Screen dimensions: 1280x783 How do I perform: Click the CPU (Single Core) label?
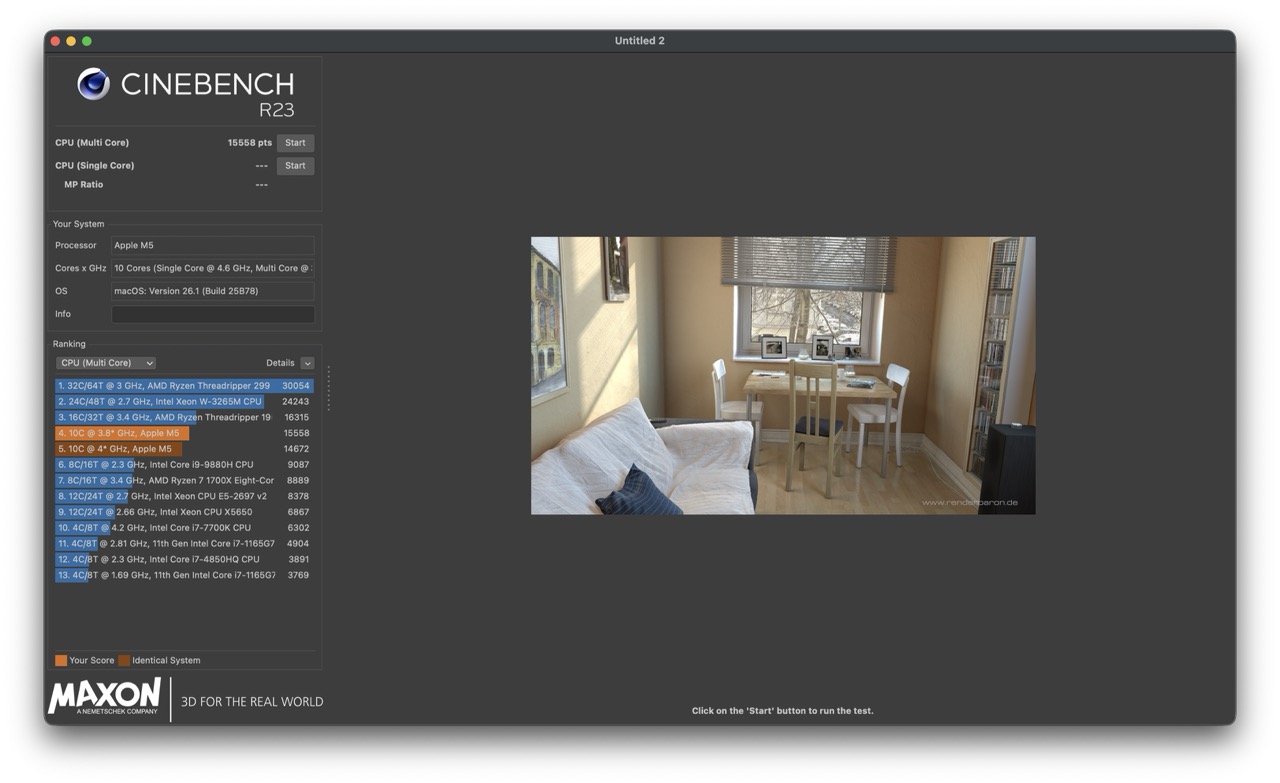[x=95, y=166]
